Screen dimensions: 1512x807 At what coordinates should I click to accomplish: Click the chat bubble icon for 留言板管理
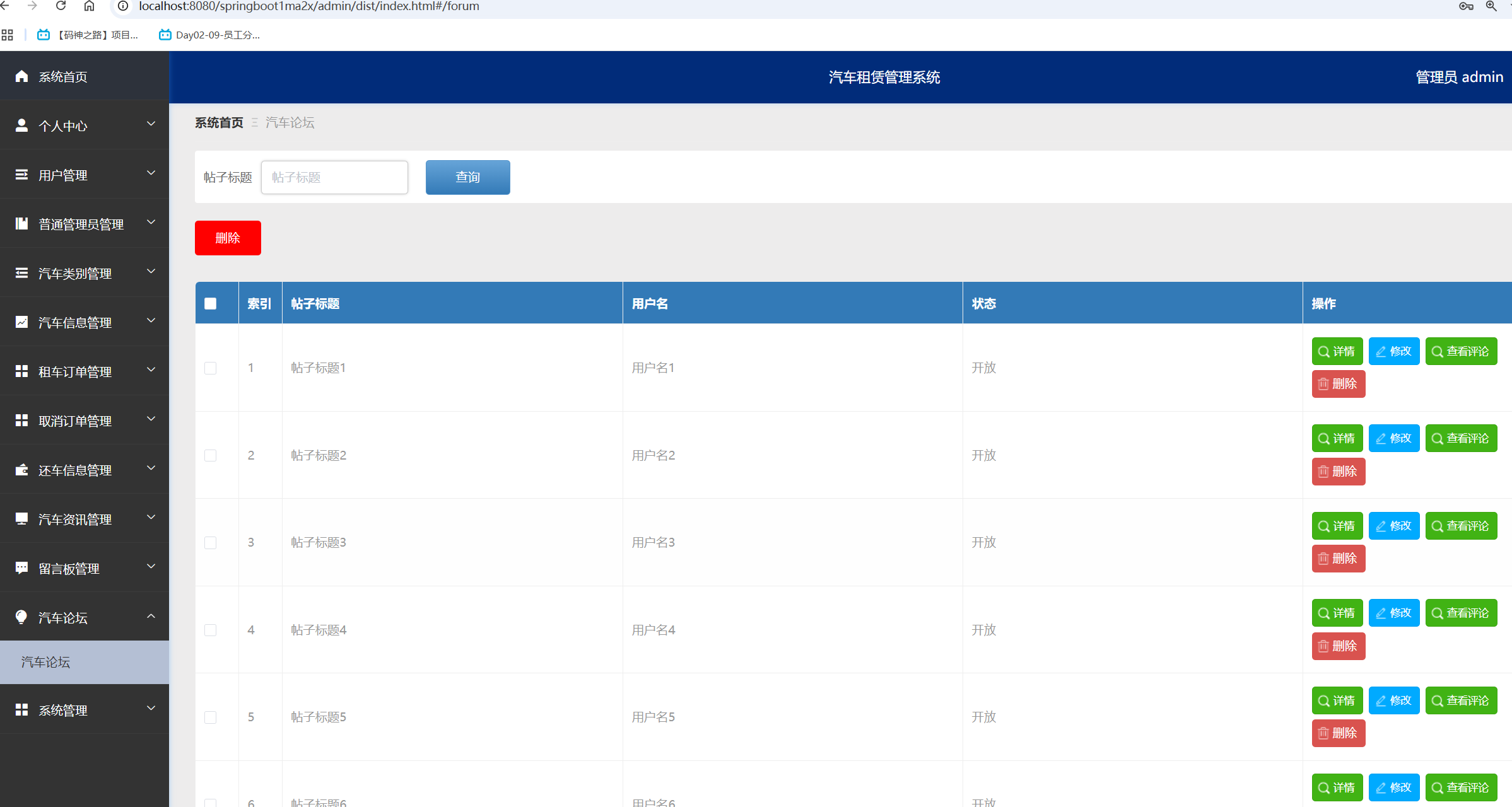click(21, 568)
